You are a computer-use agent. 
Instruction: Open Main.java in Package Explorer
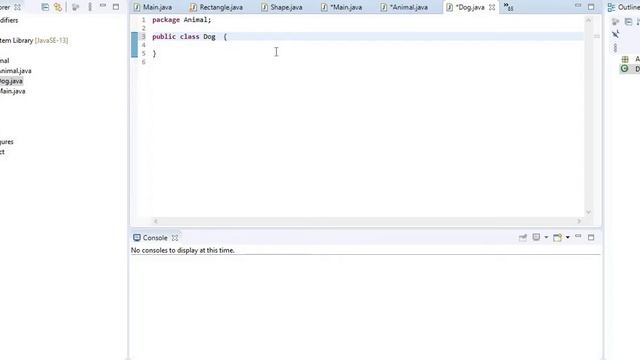pyautogui.click(x=12, y=91)
